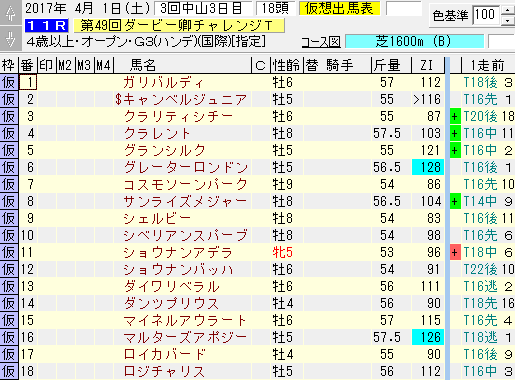This screenshot has width=515, height=380.
Task: Click the highlighted ZI value 128
Action: (428, 167)
